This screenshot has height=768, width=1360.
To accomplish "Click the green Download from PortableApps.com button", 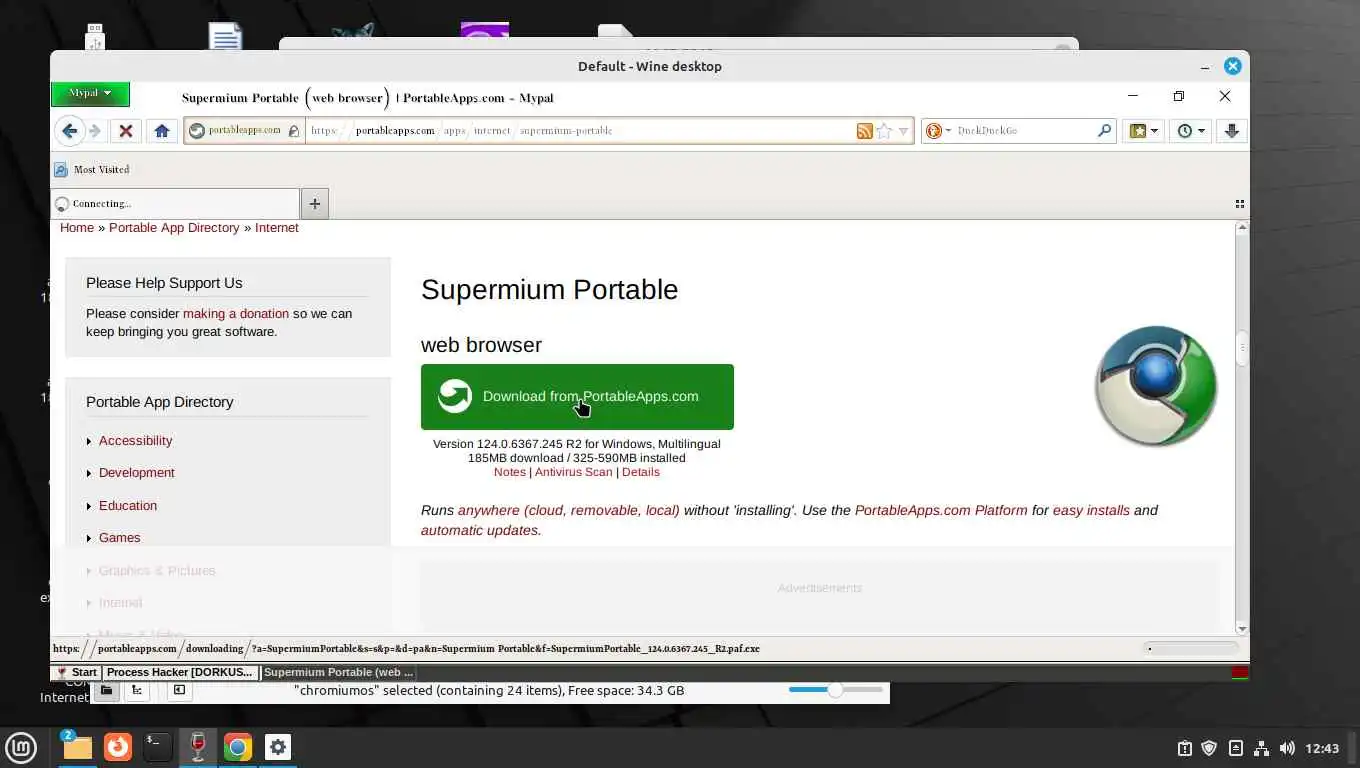I will 577,397.
